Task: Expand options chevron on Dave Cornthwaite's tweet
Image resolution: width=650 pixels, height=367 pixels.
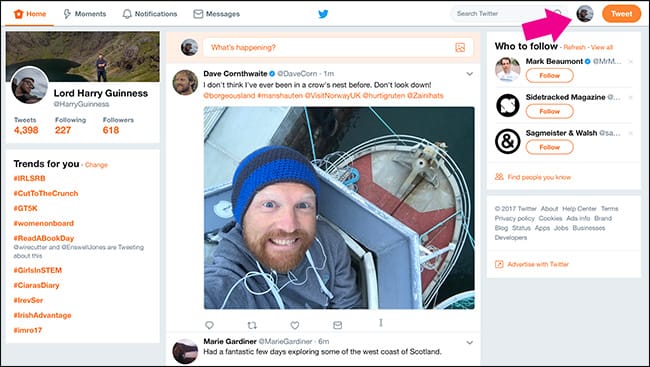Action: (x=469, y=74)
